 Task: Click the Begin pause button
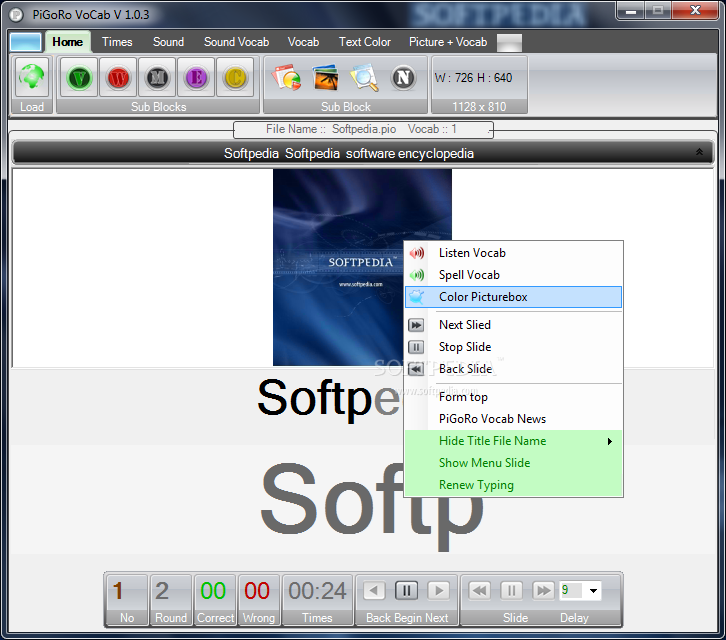point(406,590)
